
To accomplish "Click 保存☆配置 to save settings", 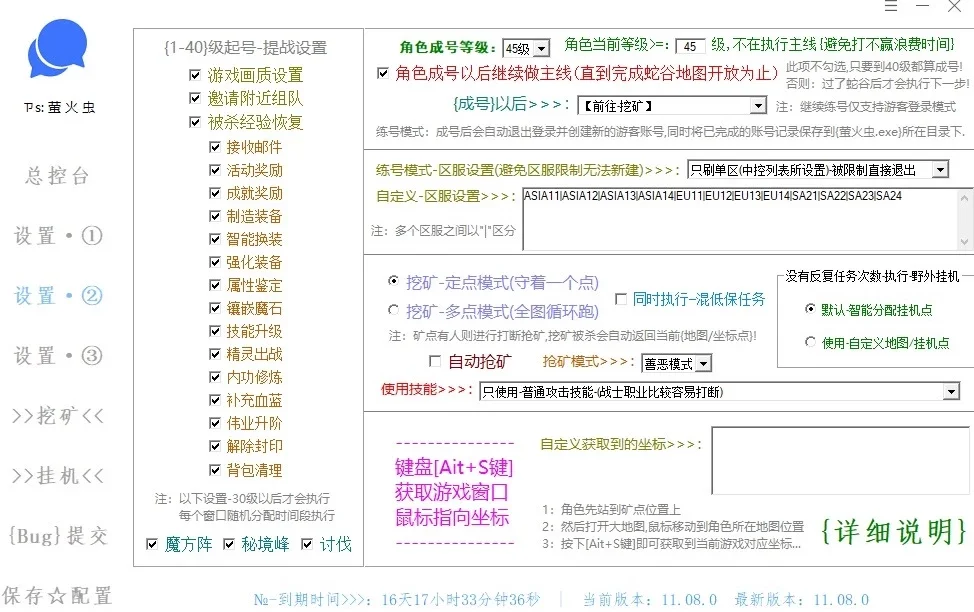I will pyautogui.click(x=57, y=596).
